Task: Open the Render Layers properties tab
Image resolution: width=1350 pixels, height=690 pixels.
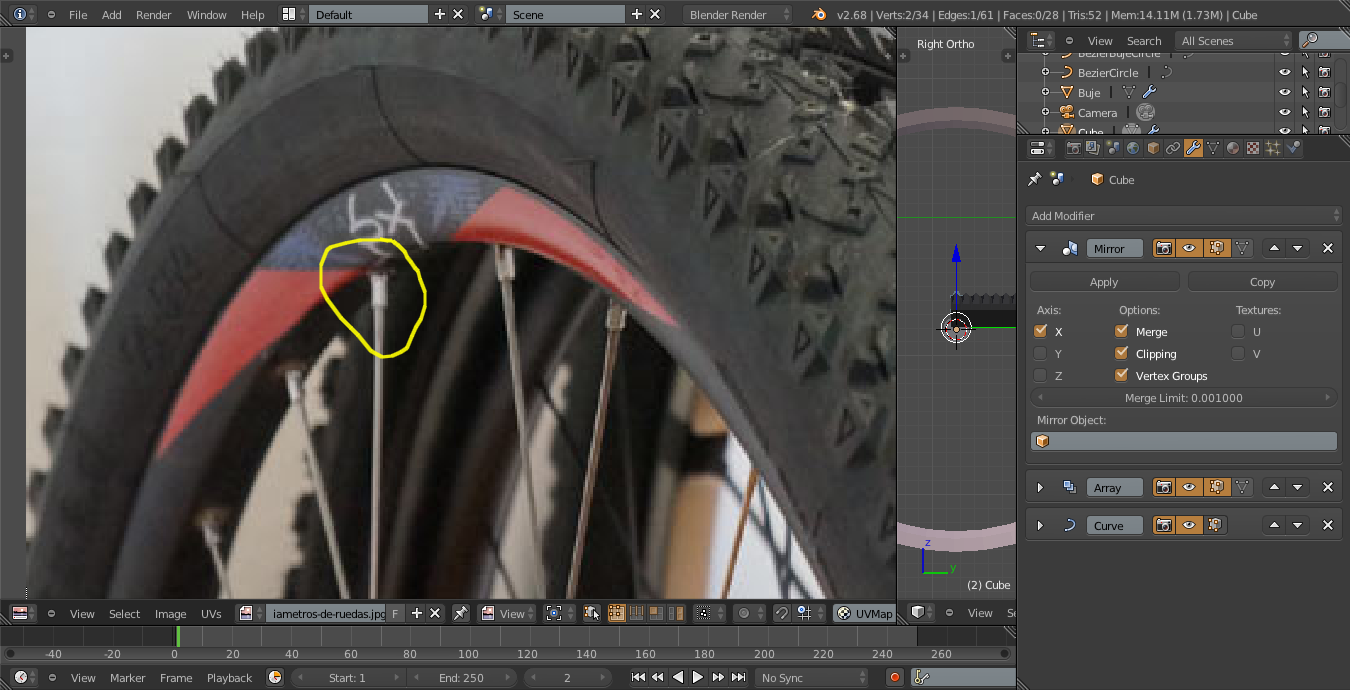Action: tap(1093, 148)
